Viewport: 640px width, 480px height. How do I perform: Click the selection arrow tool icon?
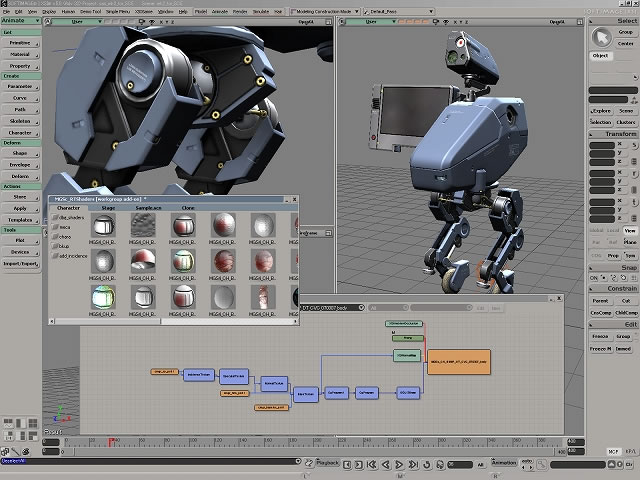click(601, 38)
